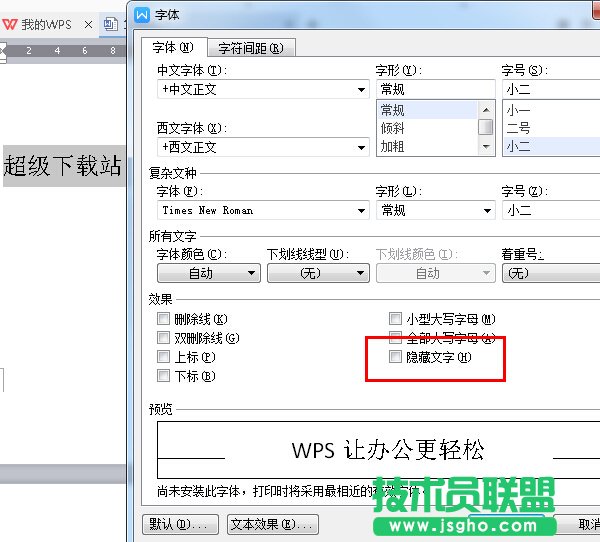Open the 下划线线型 dropdown
This screenshot has height=542, width=600.
click(361, 273)
